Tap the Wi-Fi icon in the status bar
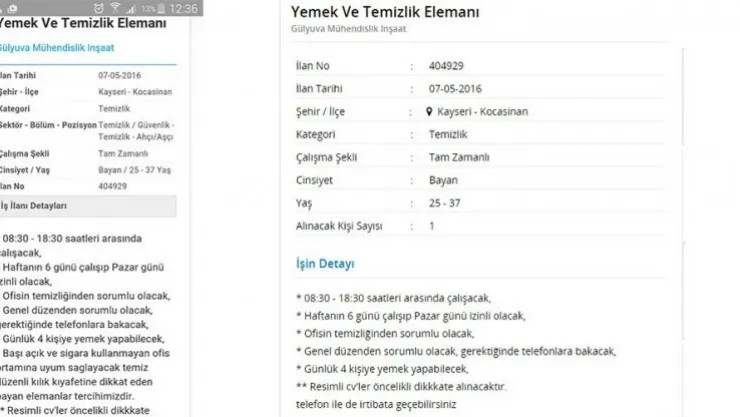Viewport: 740px width, 417px height. click(117, 8)
